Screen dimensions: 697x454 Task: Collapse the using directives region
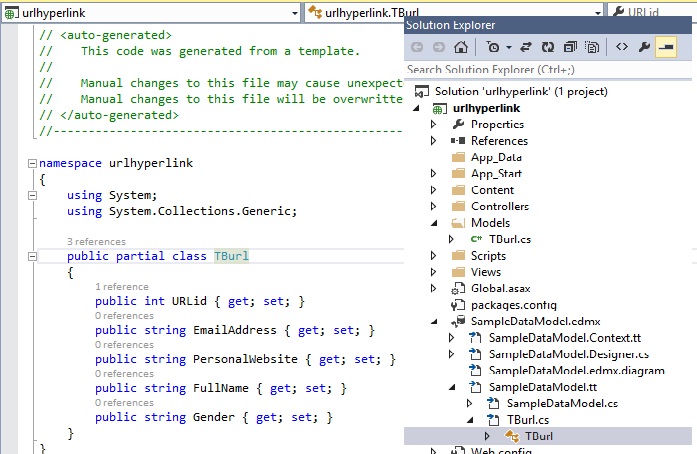[32, 196]
